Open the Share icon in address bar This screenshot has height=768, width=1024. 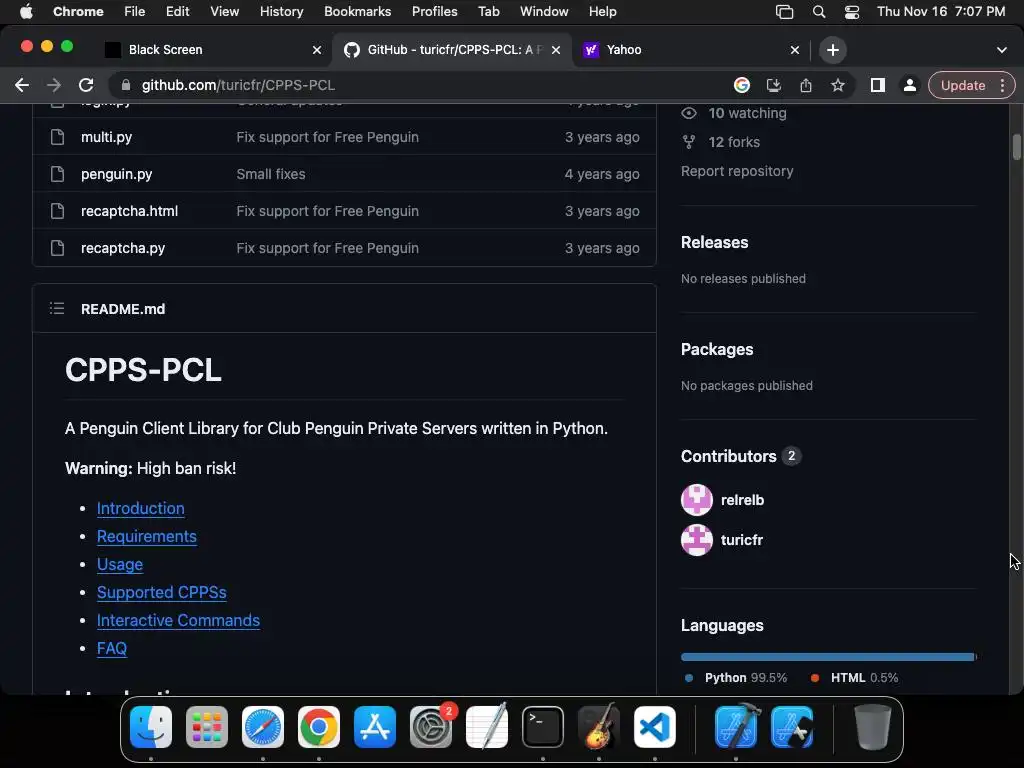[x=806, y=85]
